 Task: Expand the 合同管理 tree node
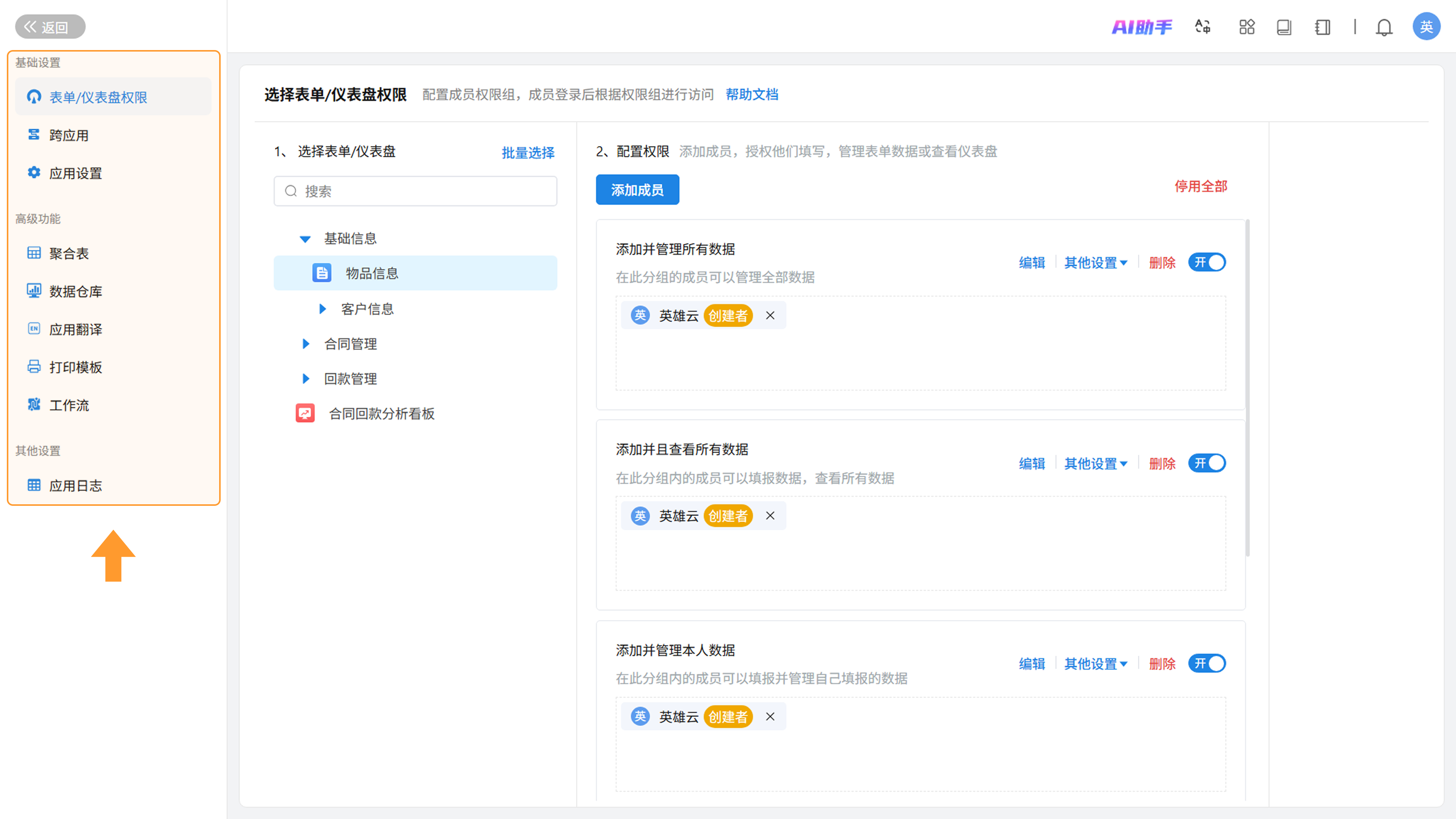306,344
